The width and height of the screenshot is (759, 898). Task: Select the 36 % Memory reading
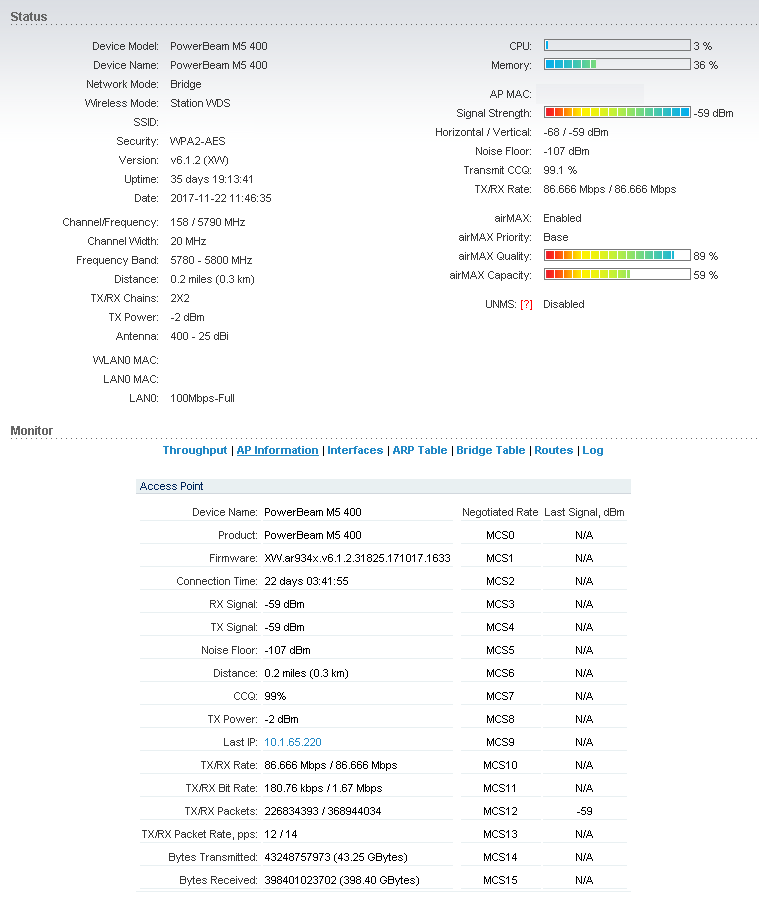[x=705, y=65]
